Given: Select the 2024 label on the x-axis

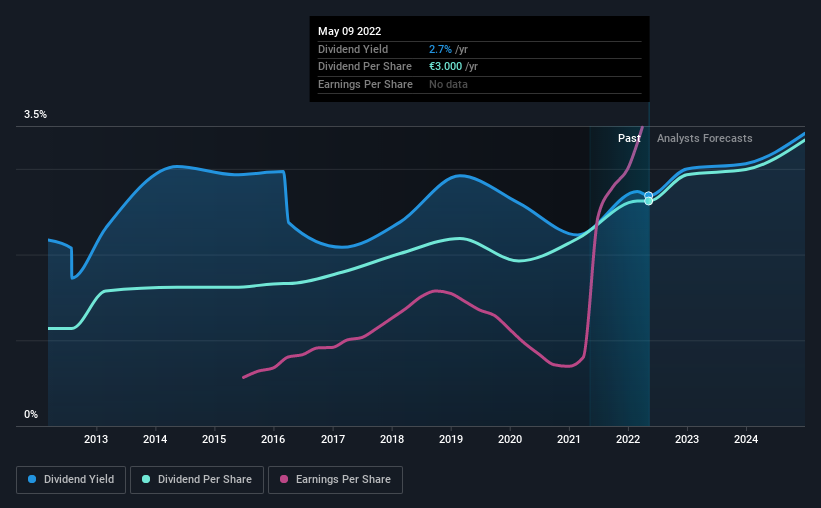Looking at the screenshot, I should click(x=746, y=439).
